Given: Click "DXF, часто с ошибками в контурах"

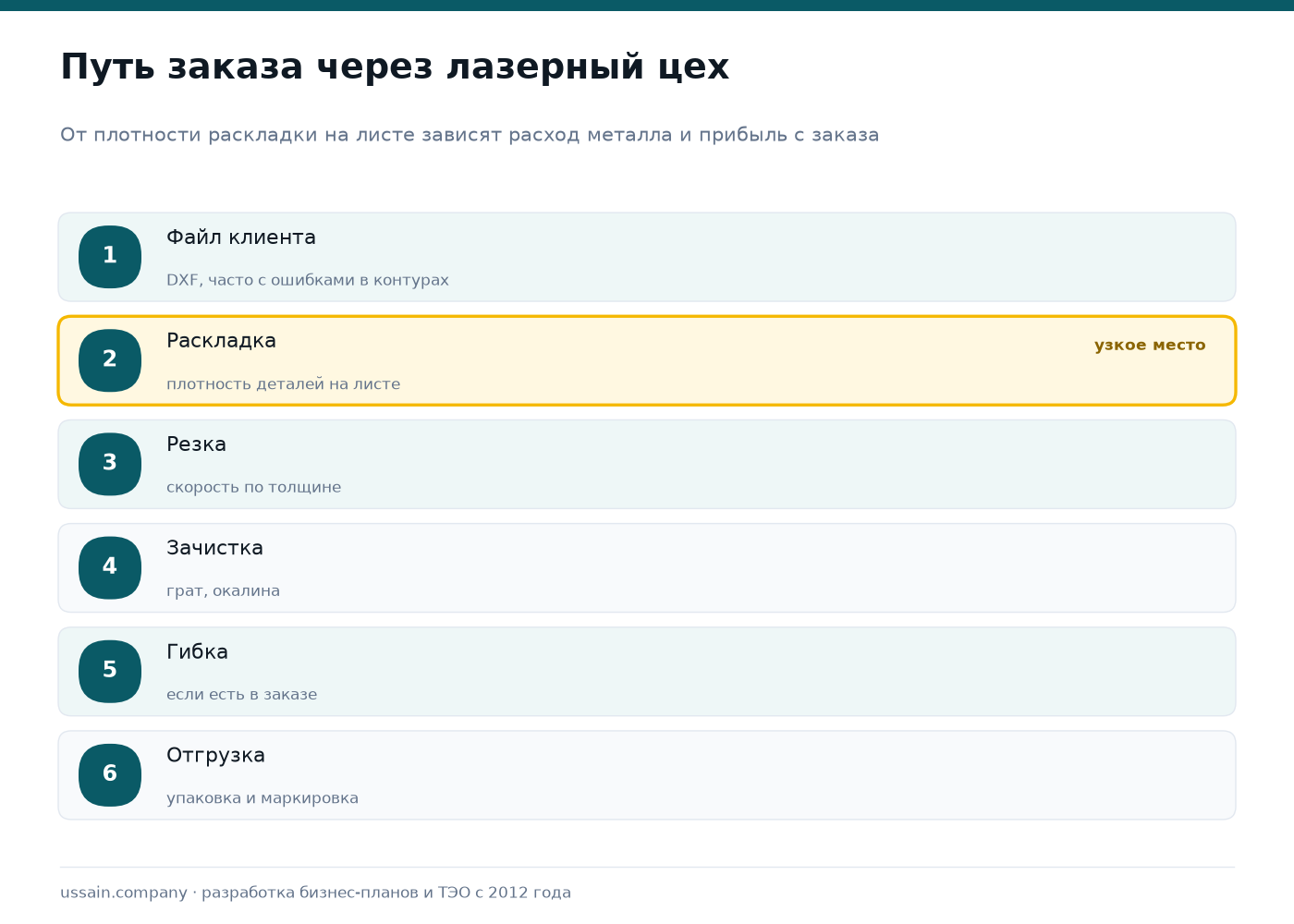Looking at the screenshot, I should (308, 280).
